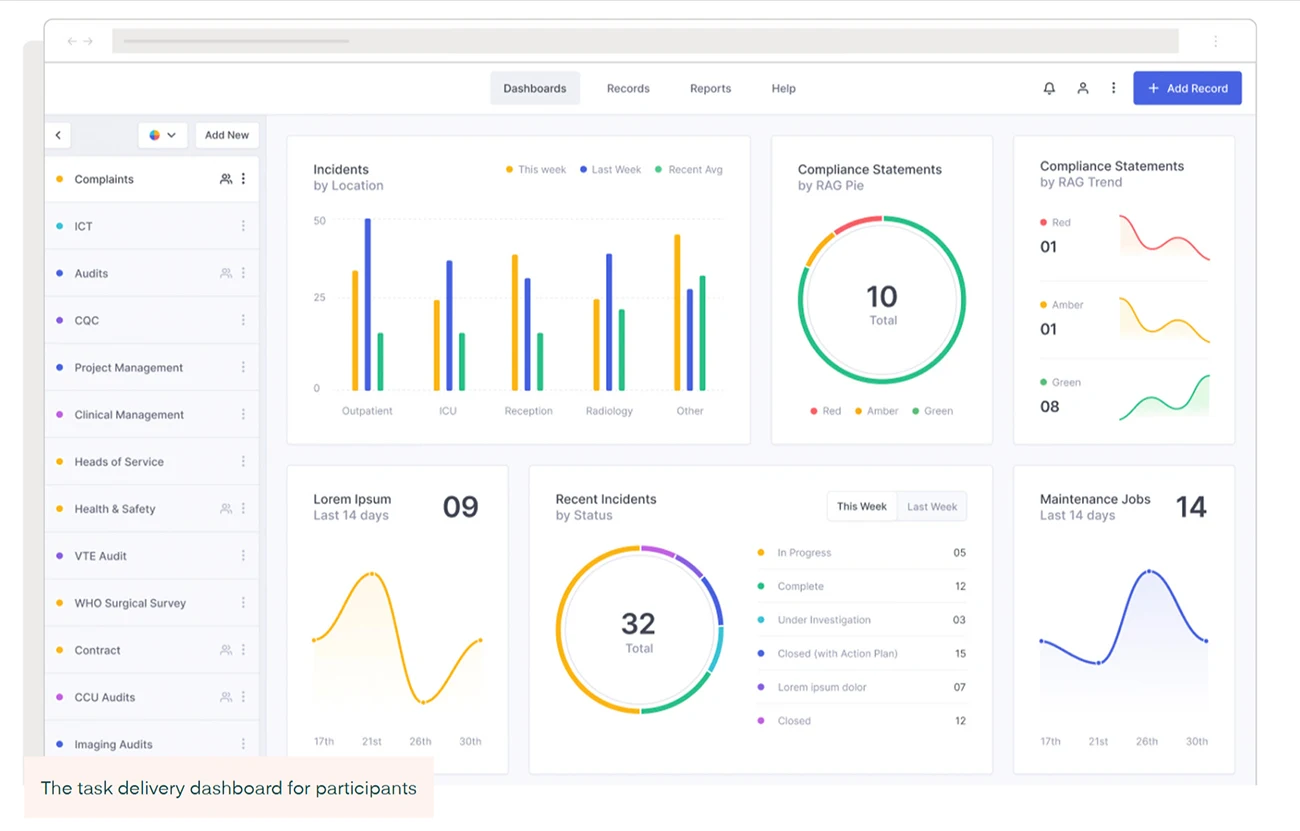Open the CCU Audits users icon
Viewport: 1300px width, 831px height.
pyautogui.click(x=226, y=697)
